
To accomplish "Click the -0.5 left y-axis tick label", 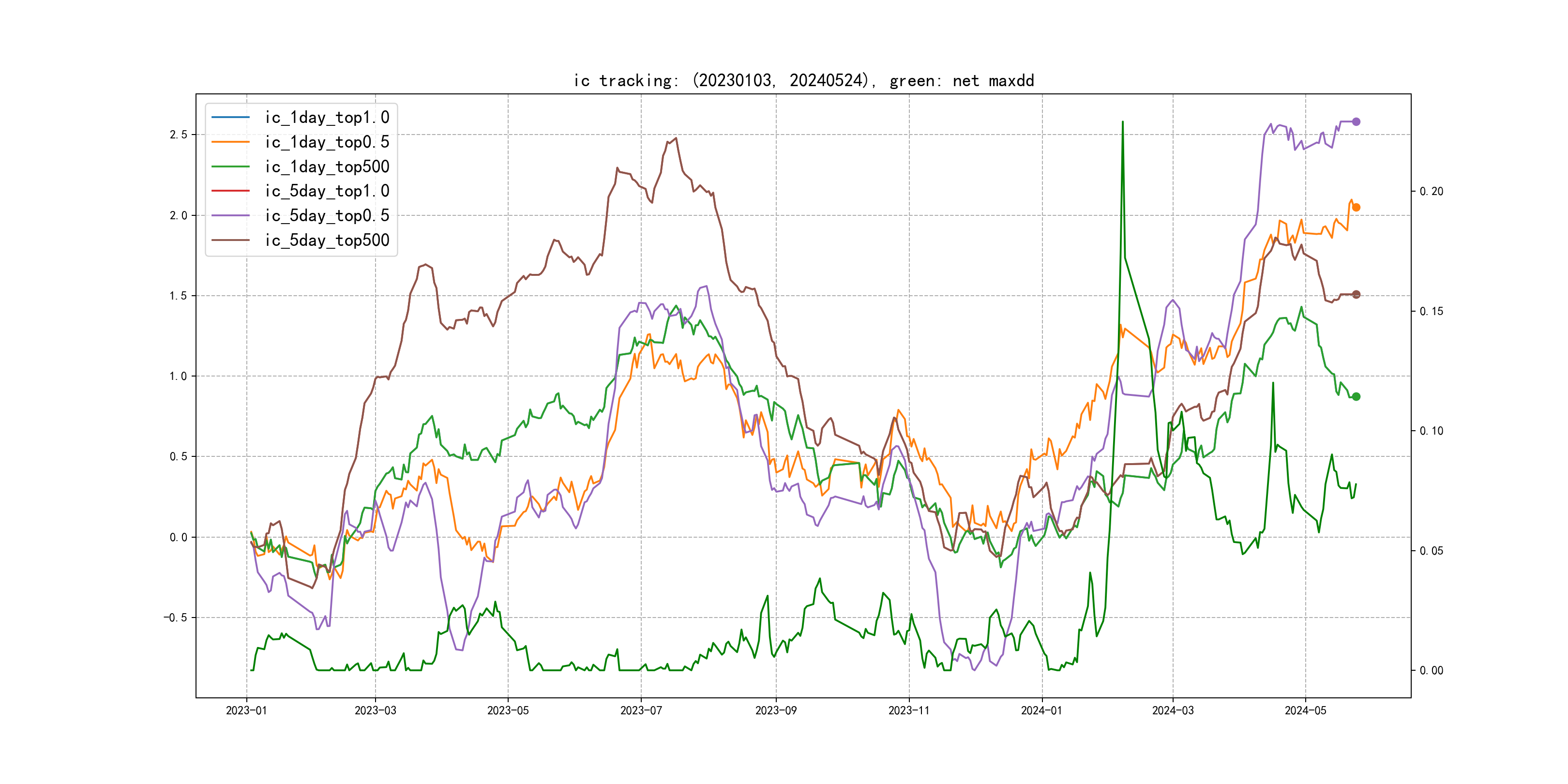I will (175, 617).
